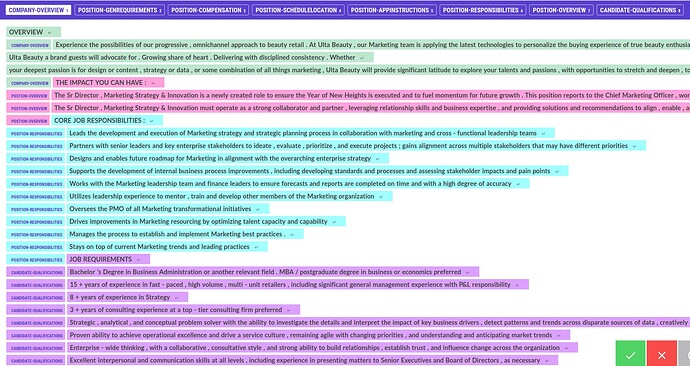Select the 8+ years of experience in Strategy line
690x366 pixels.
coord(127,297)
